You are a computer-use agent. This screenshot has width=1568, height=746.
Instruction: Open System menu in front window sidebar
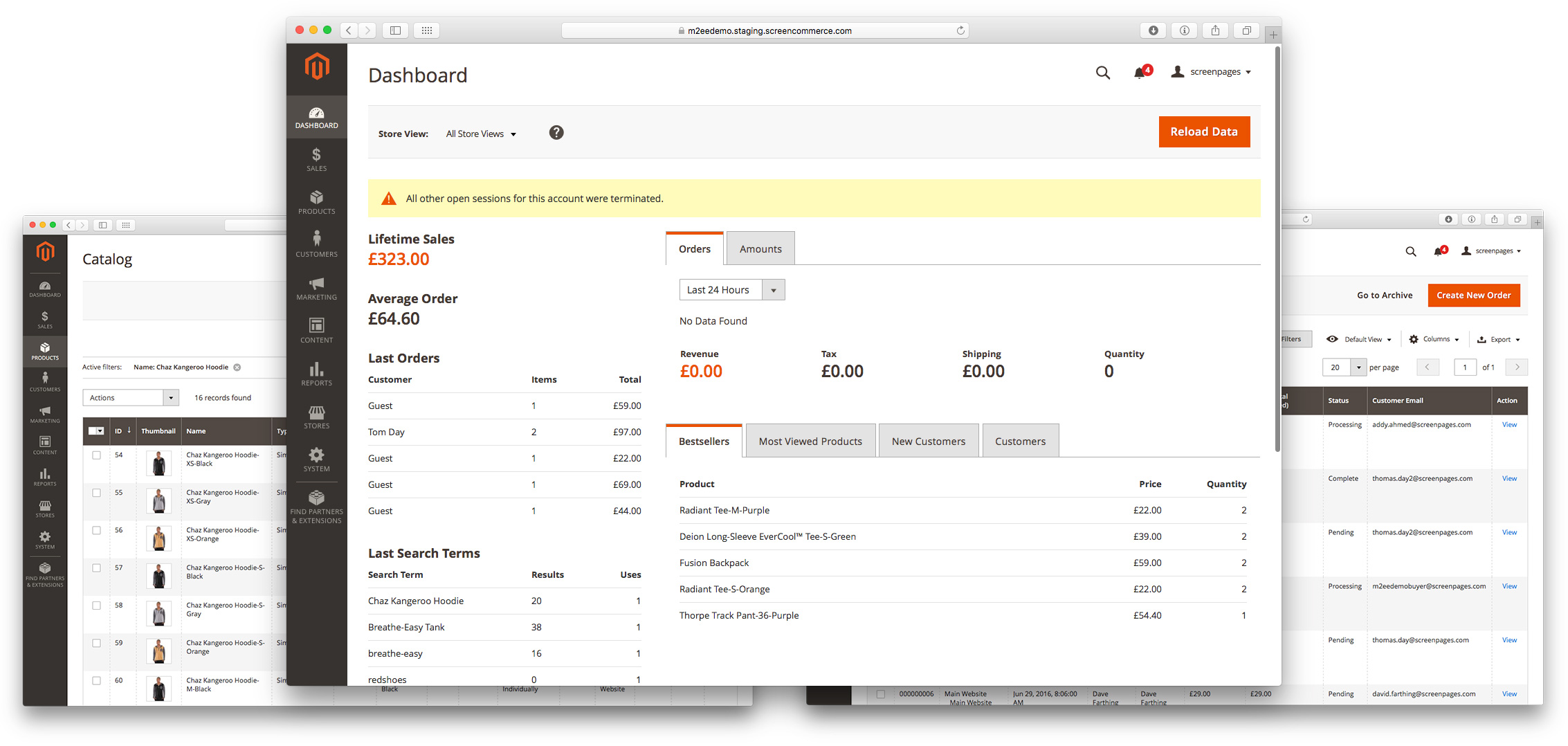click(x=316, y=460)
